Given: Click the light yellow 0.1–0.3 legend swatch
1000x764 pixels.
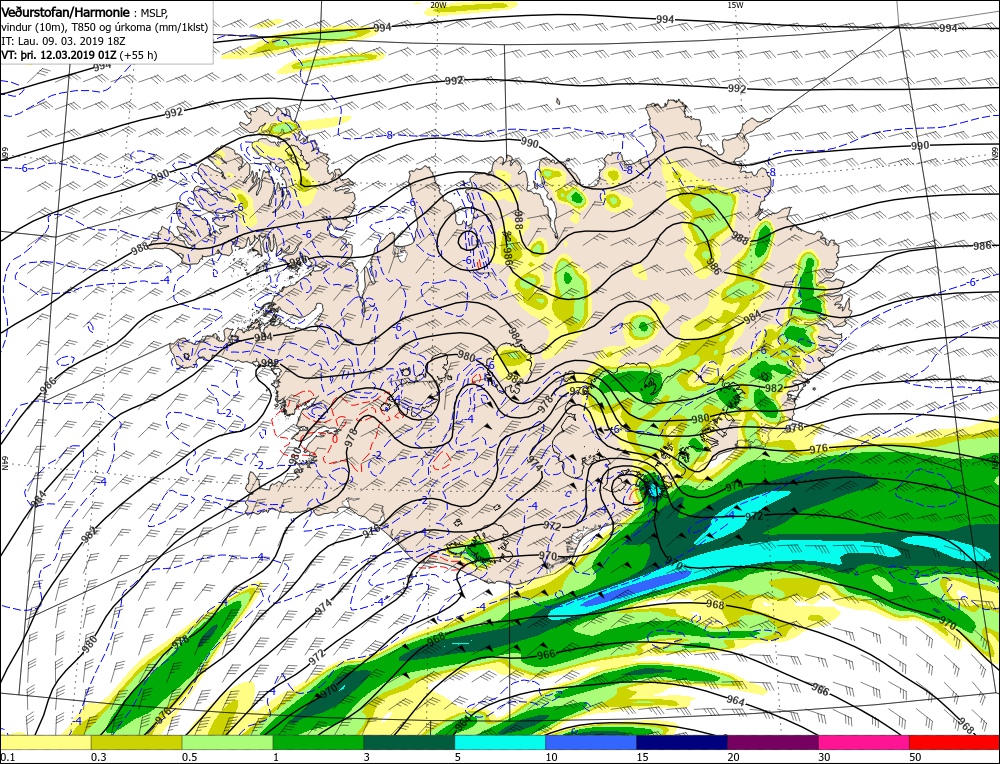Looking at the screenshot, I should (x=45, y=742).
